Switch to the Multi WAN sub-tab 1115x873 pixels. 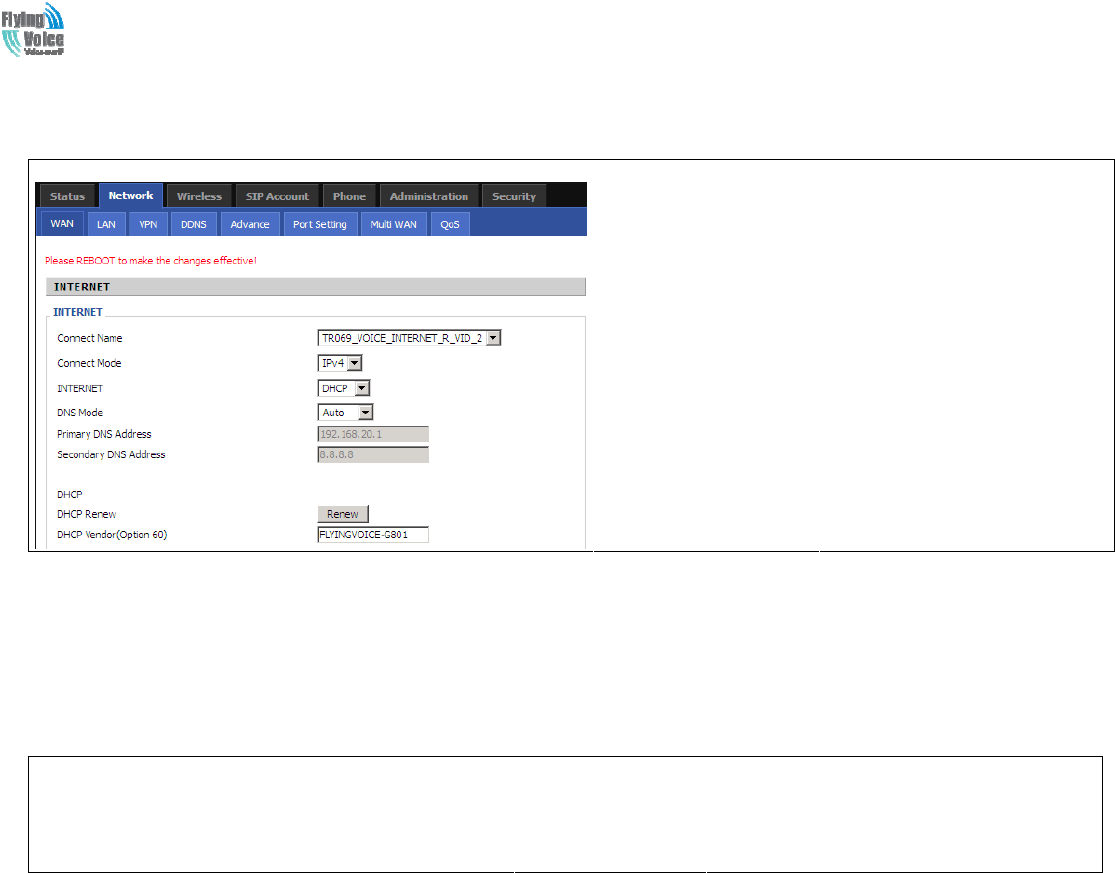(393, 224)
